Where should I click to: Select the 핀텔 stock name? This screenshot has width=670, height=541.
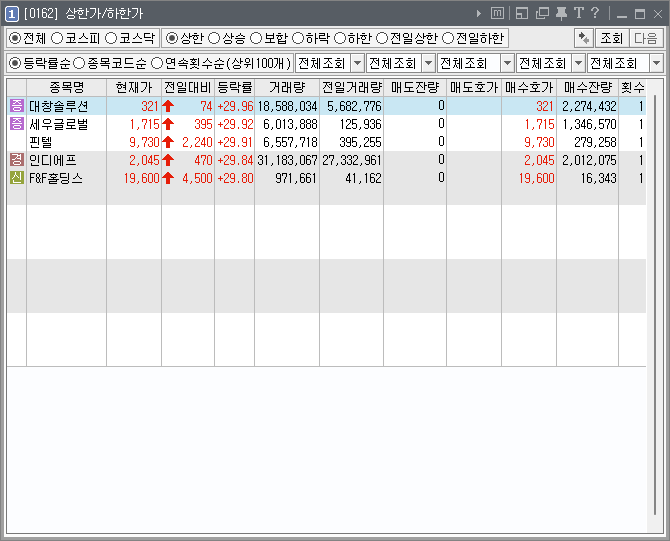(x=41, y=142)
